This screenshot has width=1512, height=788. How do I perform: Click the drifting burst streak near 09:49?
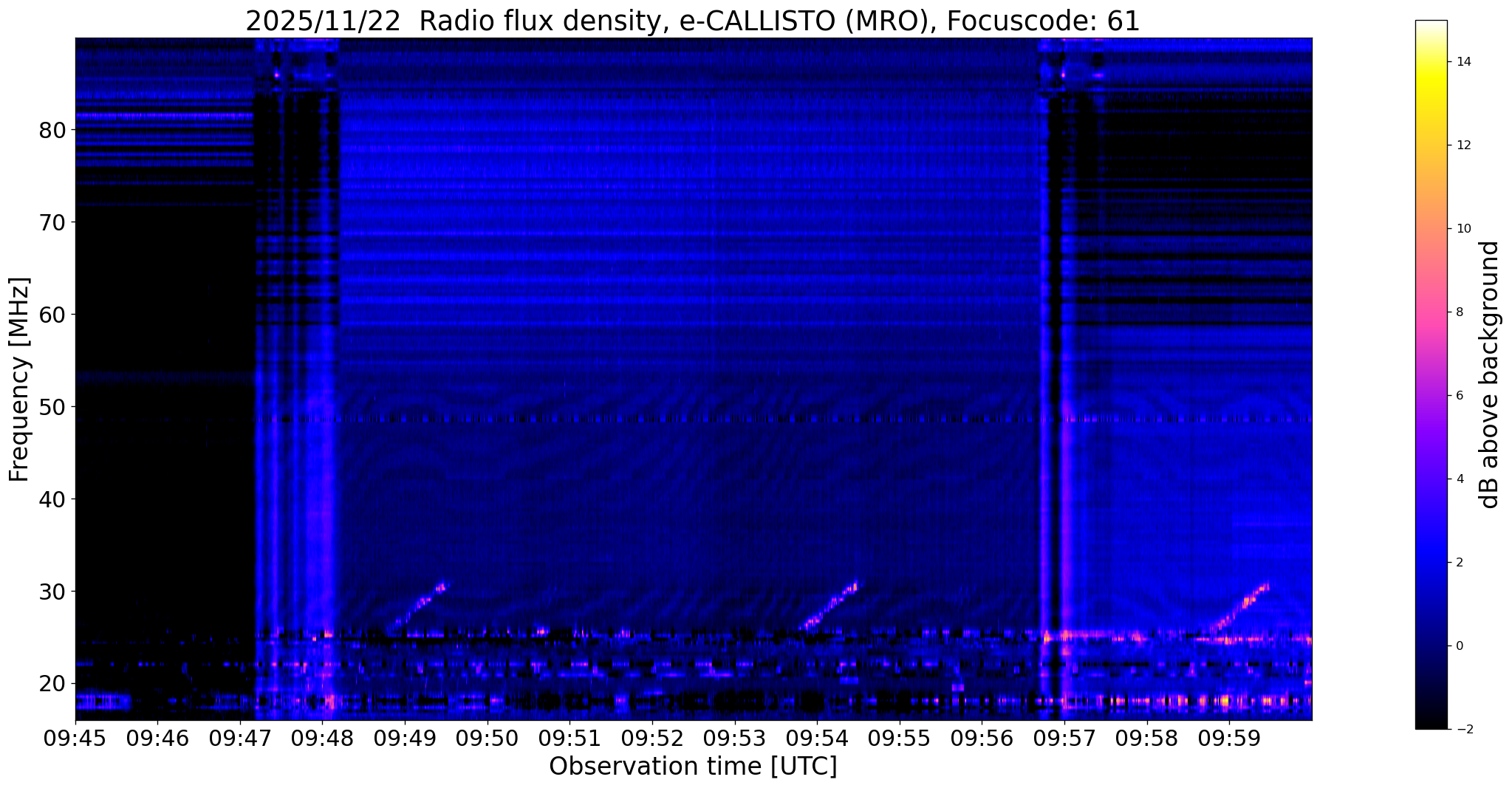click(419, 606)
